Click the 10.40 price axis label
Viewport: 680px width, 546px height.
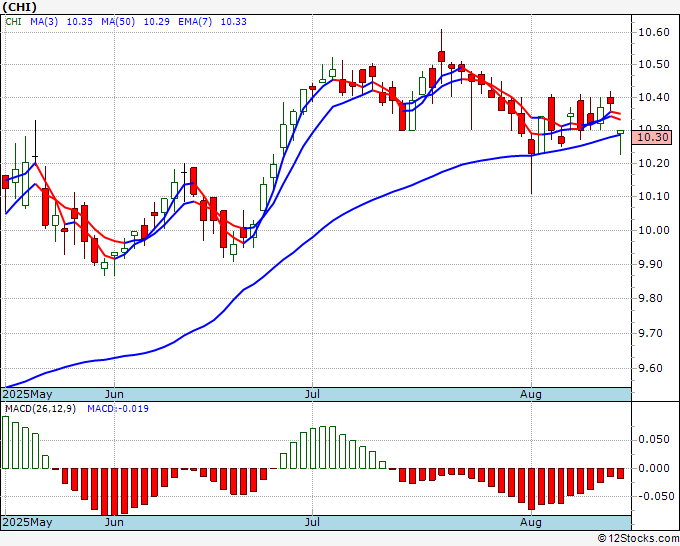tap(654, 97)
